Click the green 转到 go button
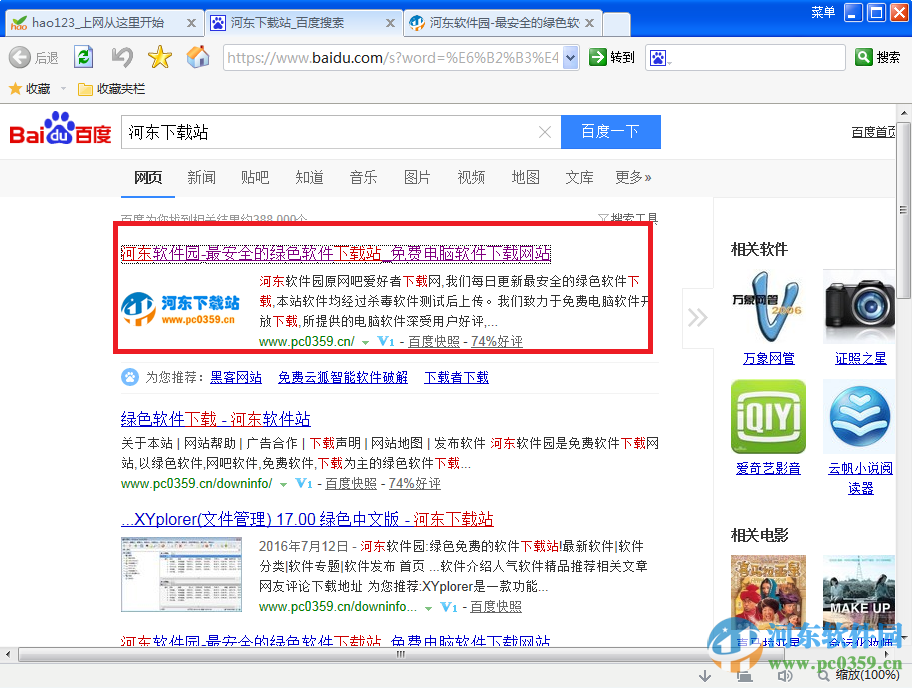Viewport: 912px width, 688px height. tap(611, 57)
